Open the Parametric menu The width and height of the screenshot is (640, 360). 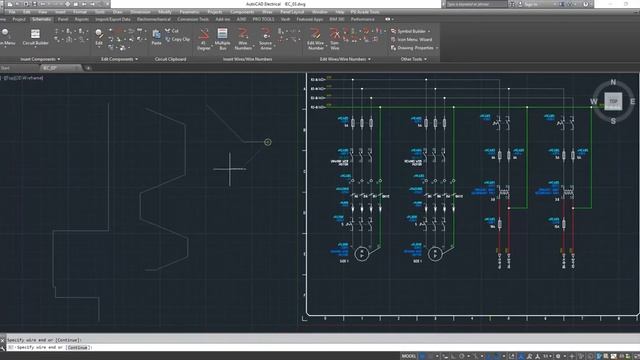point(189,12)
